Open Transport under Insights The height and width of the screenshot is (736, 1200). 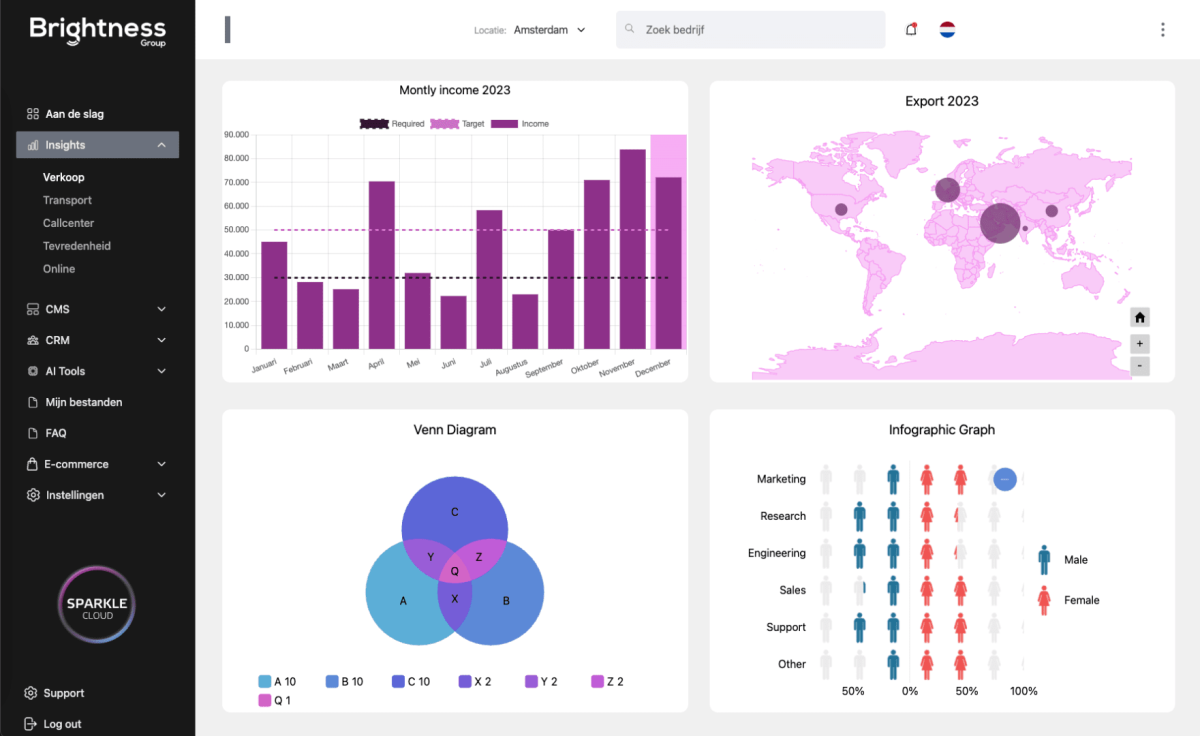(67, 200)
